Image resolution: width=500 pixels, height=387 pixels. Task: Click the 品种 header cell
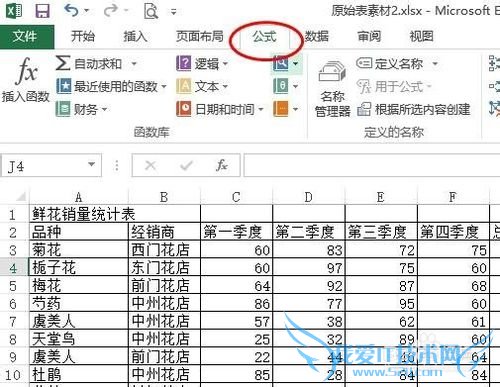79,232
